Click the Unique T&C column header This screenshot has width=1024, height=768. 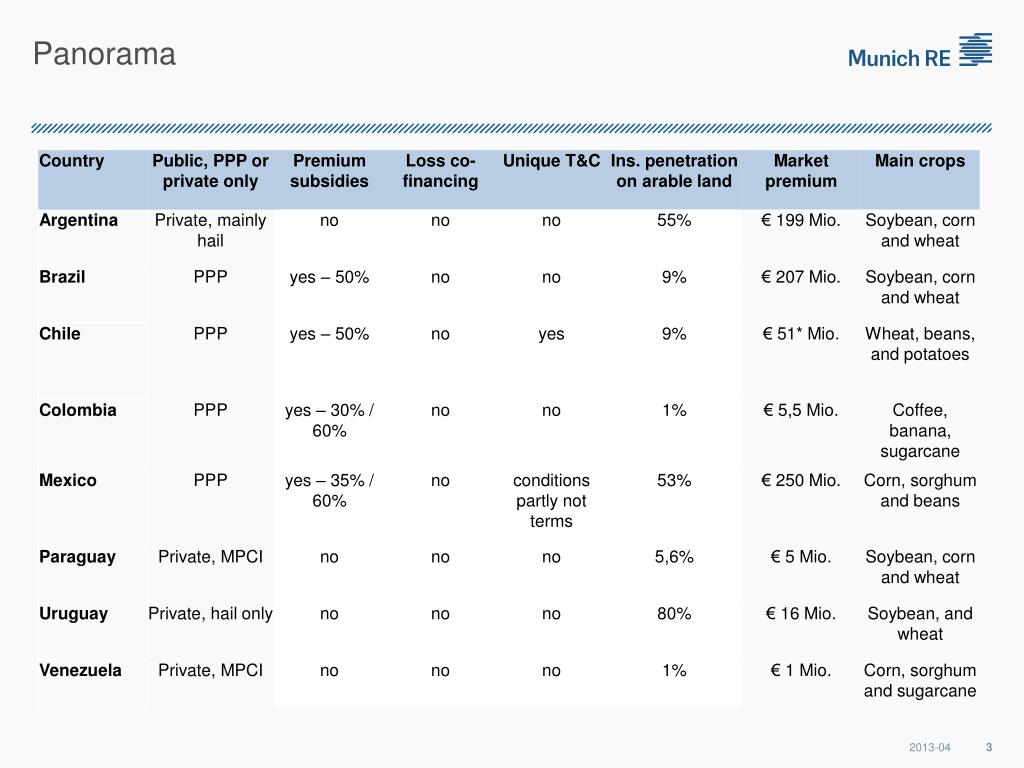[x=551, y=161]
